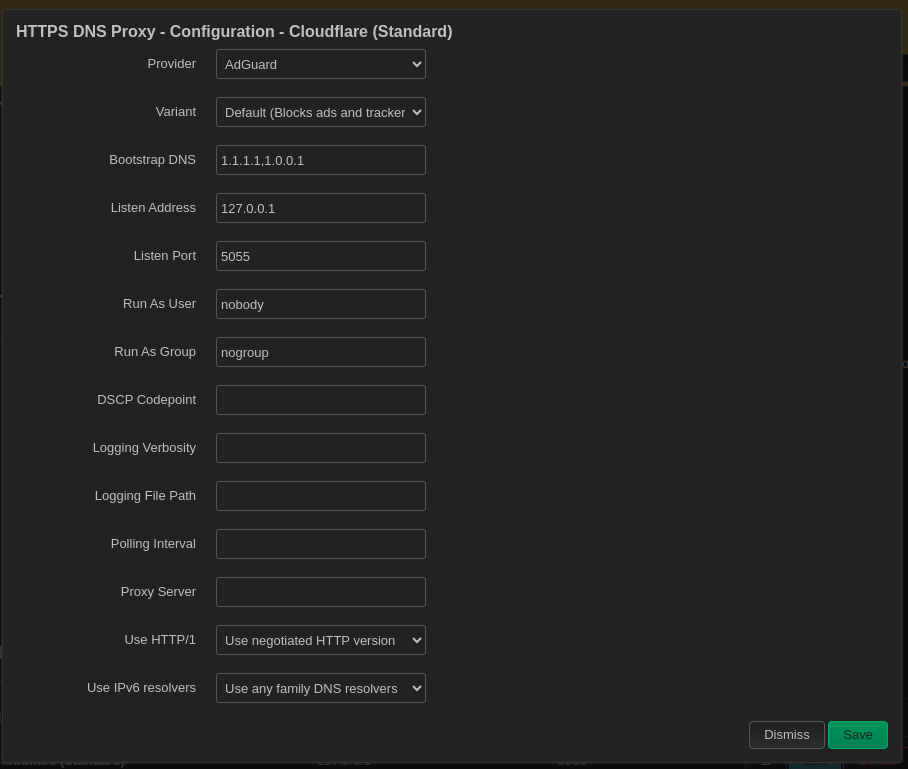Click the Listen Port field showing 5055
This screenshot has height=769, width=908.
coord(321,257)
